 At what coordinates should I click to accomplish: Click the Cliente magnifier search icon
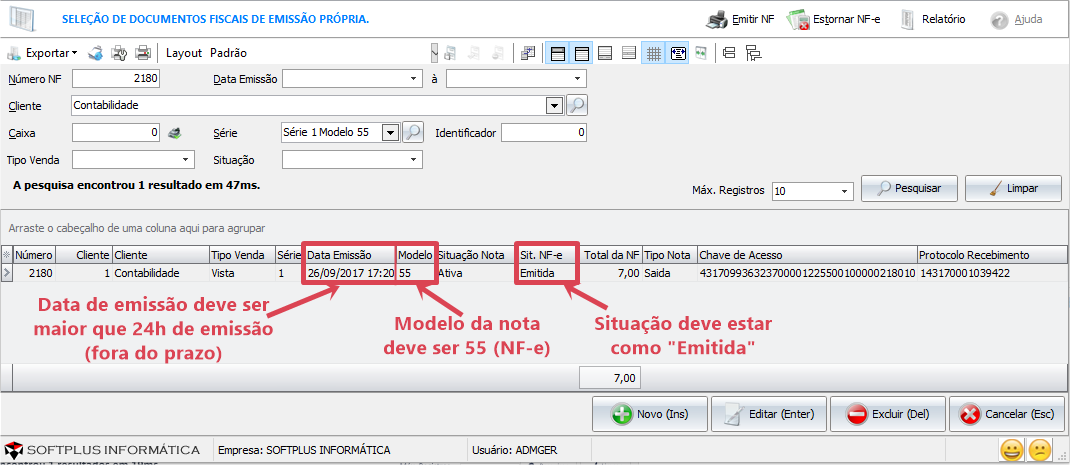[x=577, y=105]
